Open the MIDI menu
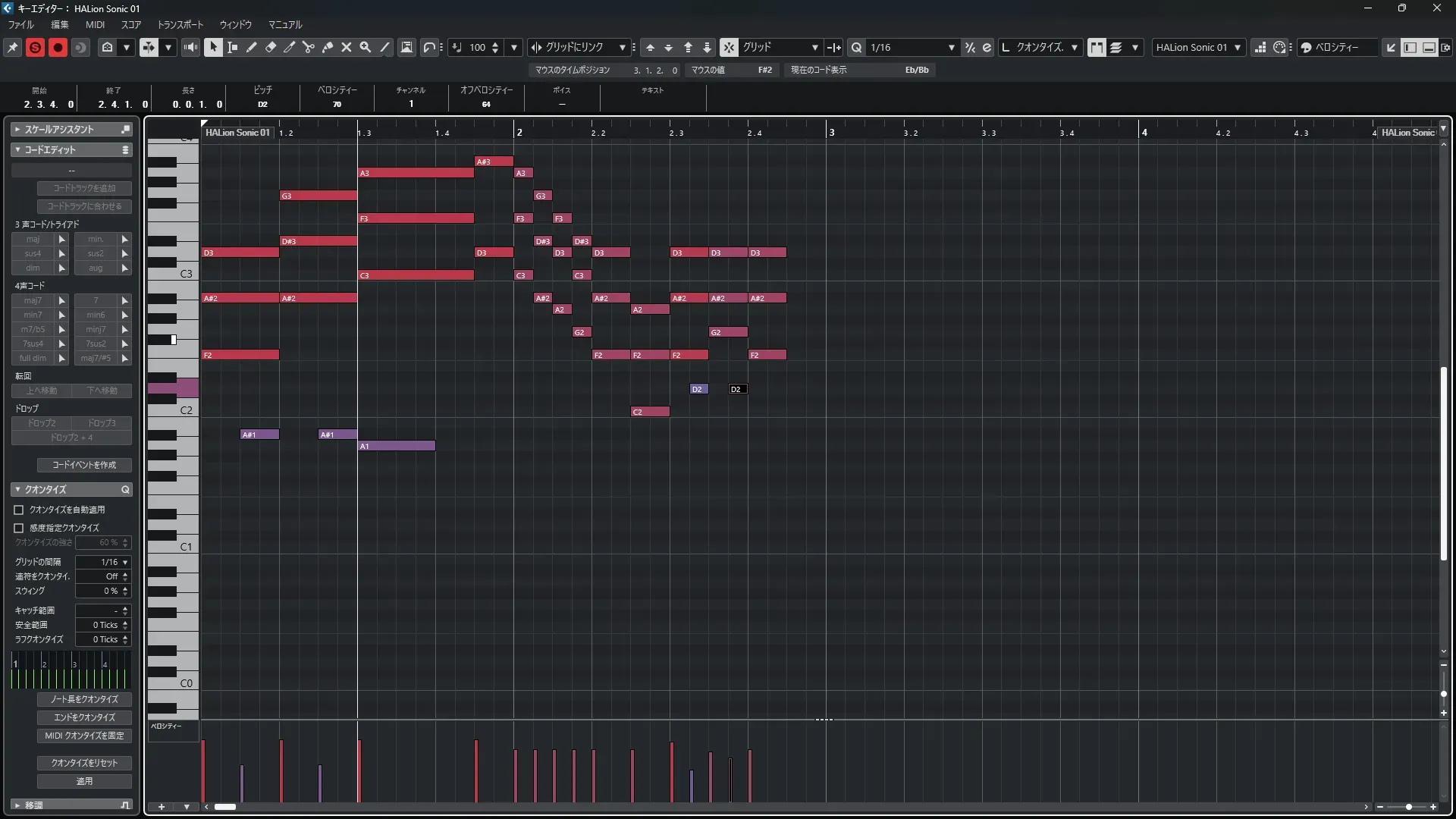 point(95,24)
